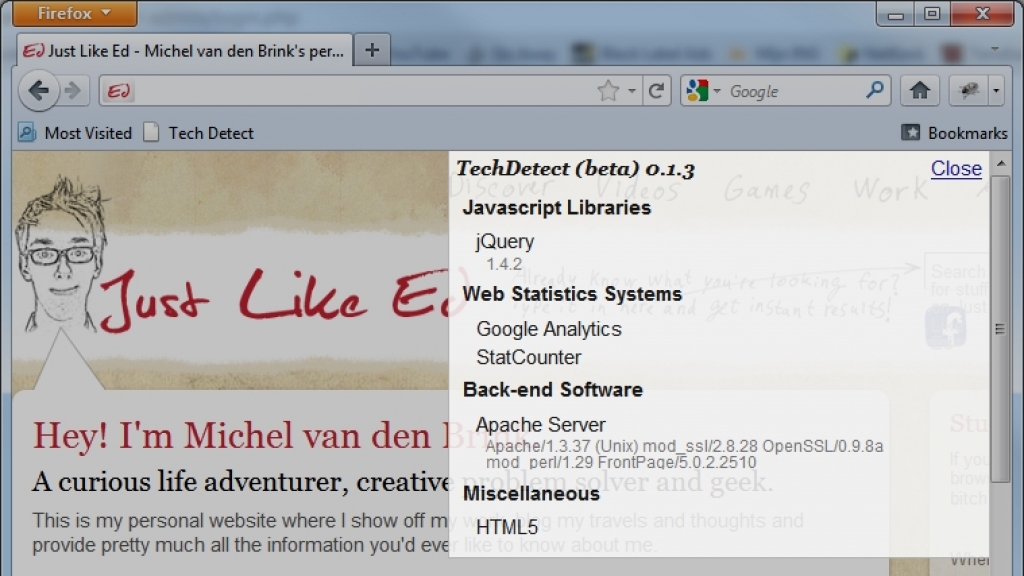Select the StatCounter entry
The image size is (1024, 576).
pyautogui.click(x=528, y=357)
